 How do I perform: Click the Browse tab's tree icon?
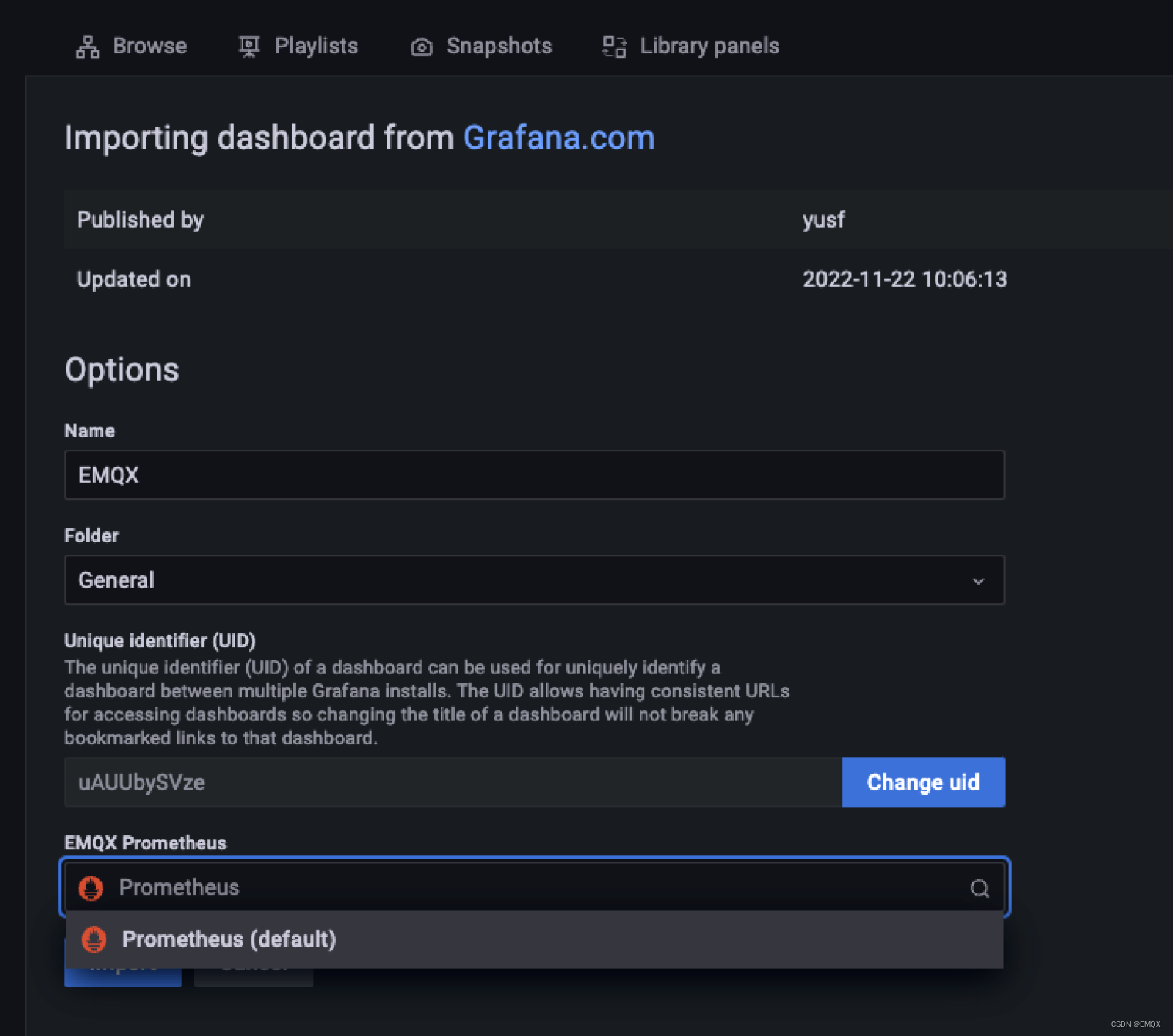(88, 47)
